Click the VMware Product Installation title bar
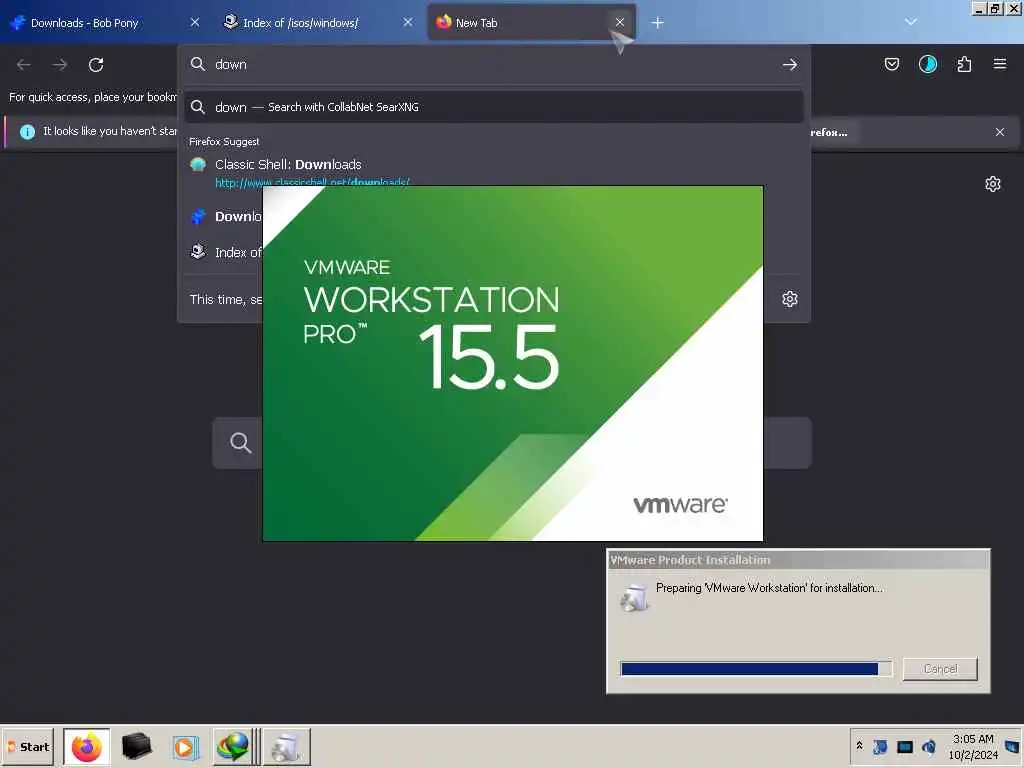The width and height of the screenshot is (1024, 768). (x=798, y=560)
